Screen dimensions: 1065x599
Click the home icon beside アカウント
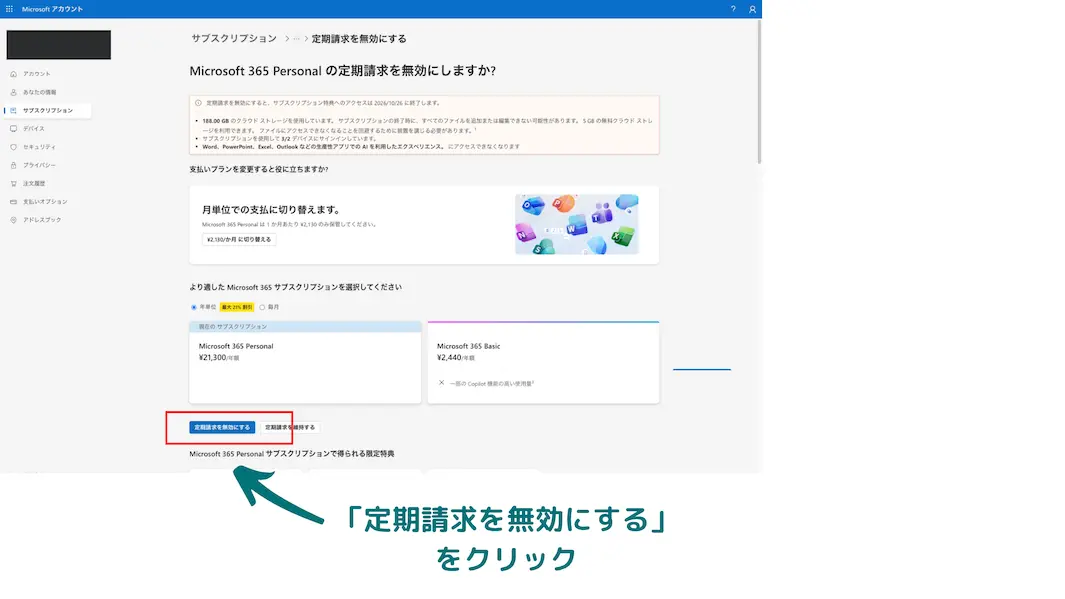tap(13, 73)
